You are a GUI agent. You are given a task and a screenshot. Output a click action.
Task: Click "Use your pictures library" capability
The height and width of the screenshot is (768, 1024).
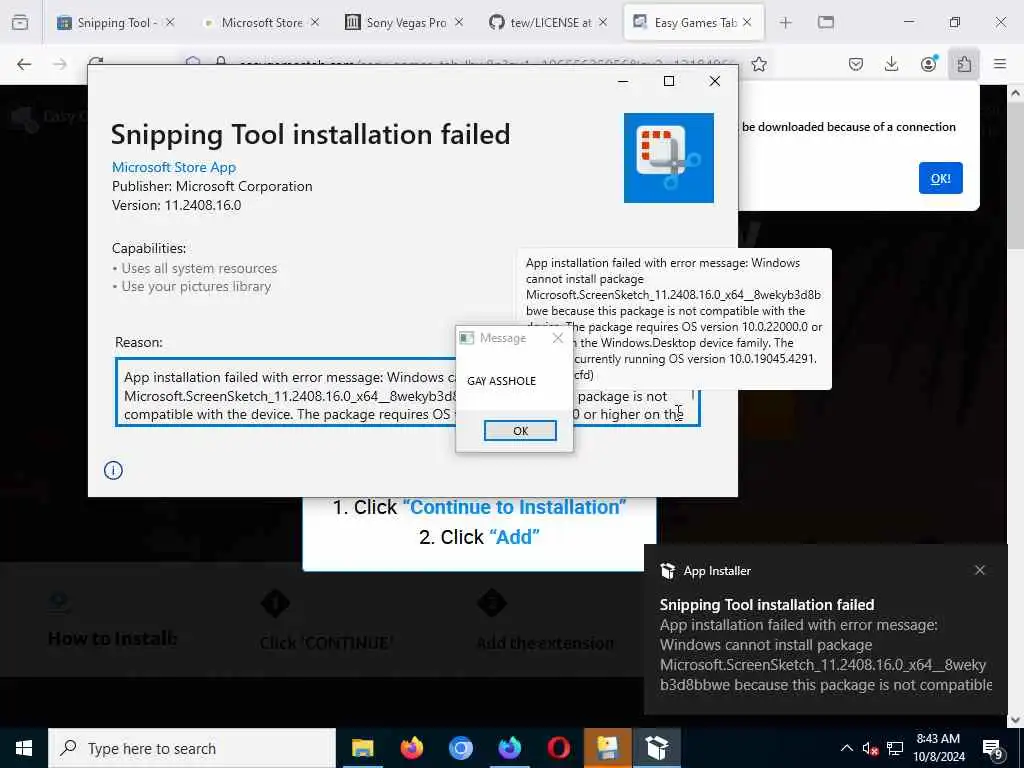click(196, 287)
